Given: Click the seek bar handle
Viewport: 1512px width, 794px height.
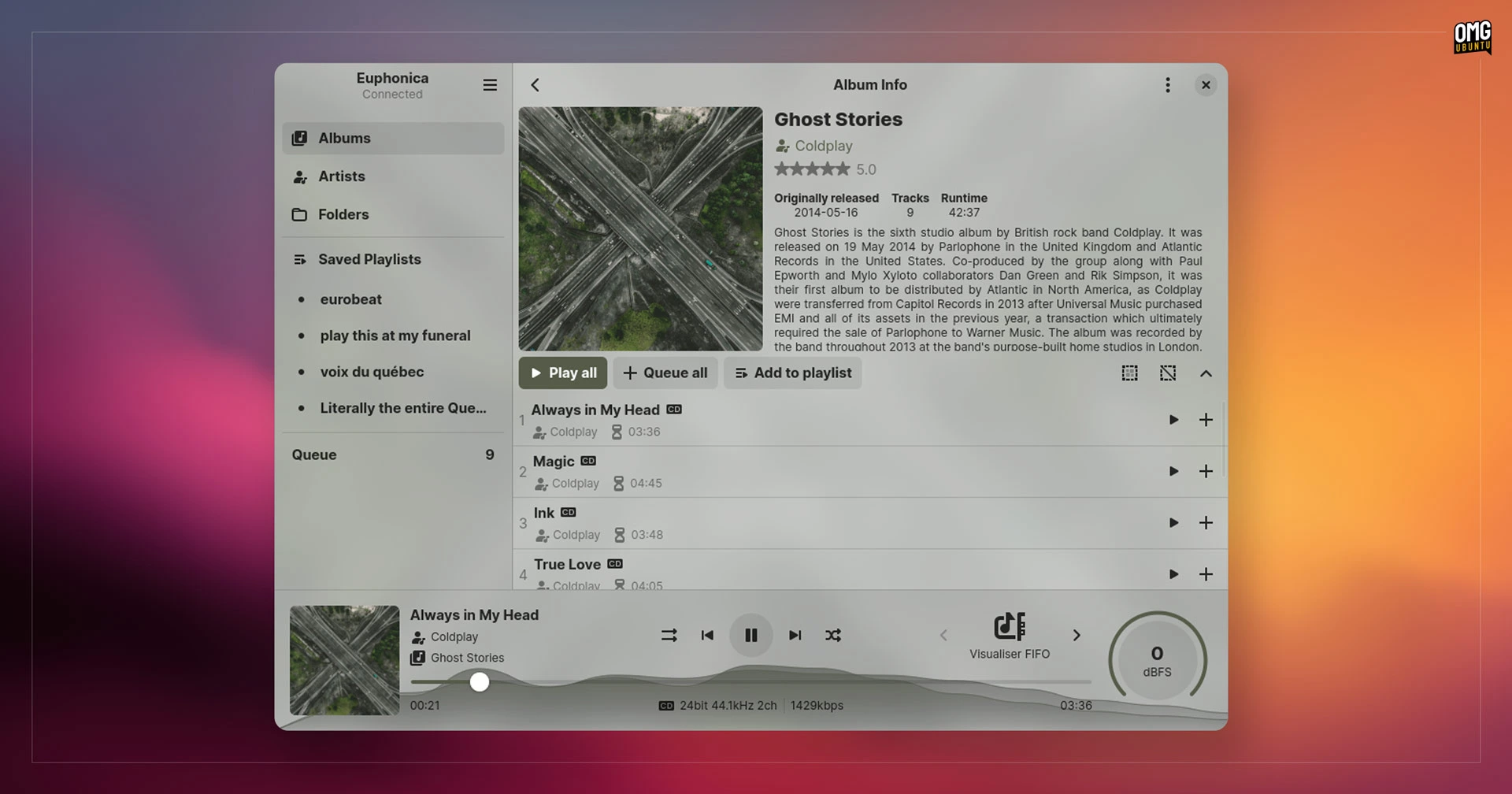Looking at the screenshot, I should (x=480, y=682).
